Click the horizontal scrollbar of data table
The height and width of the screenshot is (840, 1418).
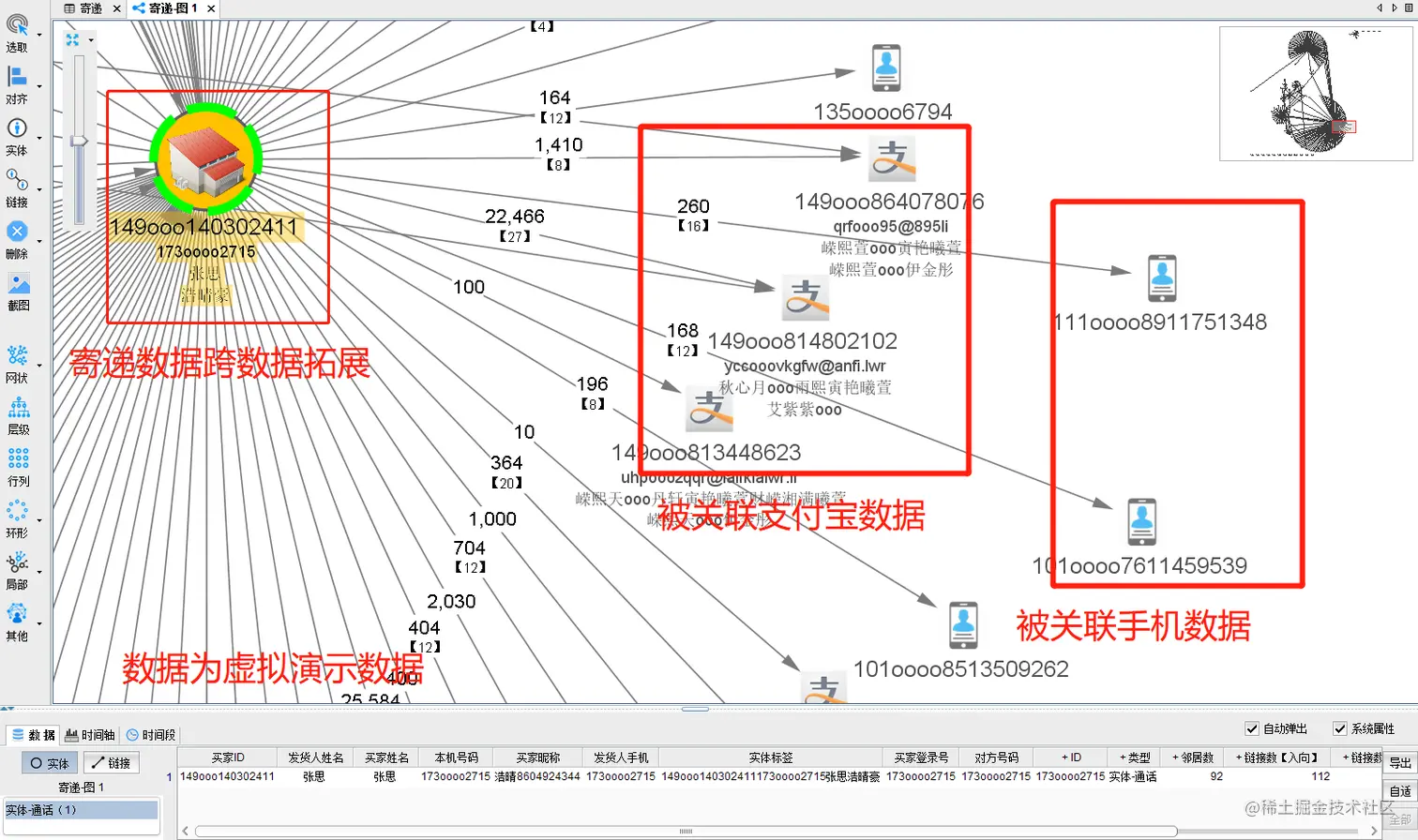pos(686,832)
